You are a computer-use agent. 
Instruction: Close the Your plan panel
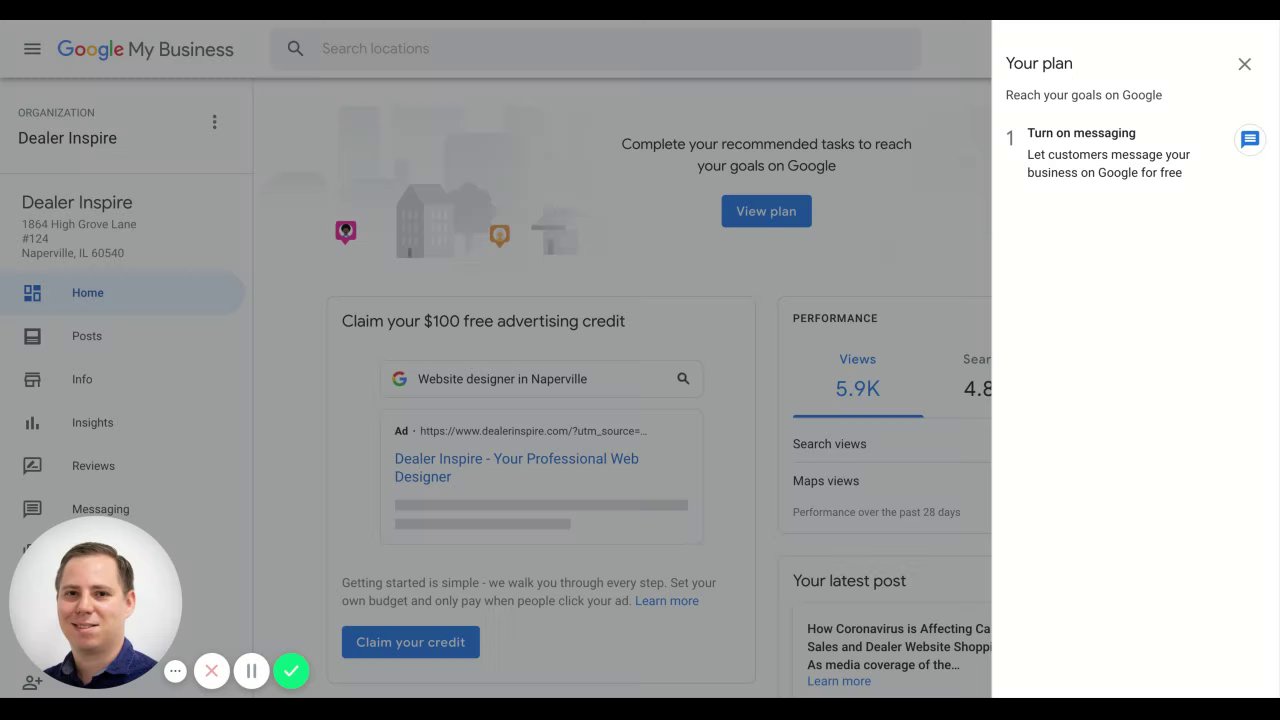click(1244, 64)
